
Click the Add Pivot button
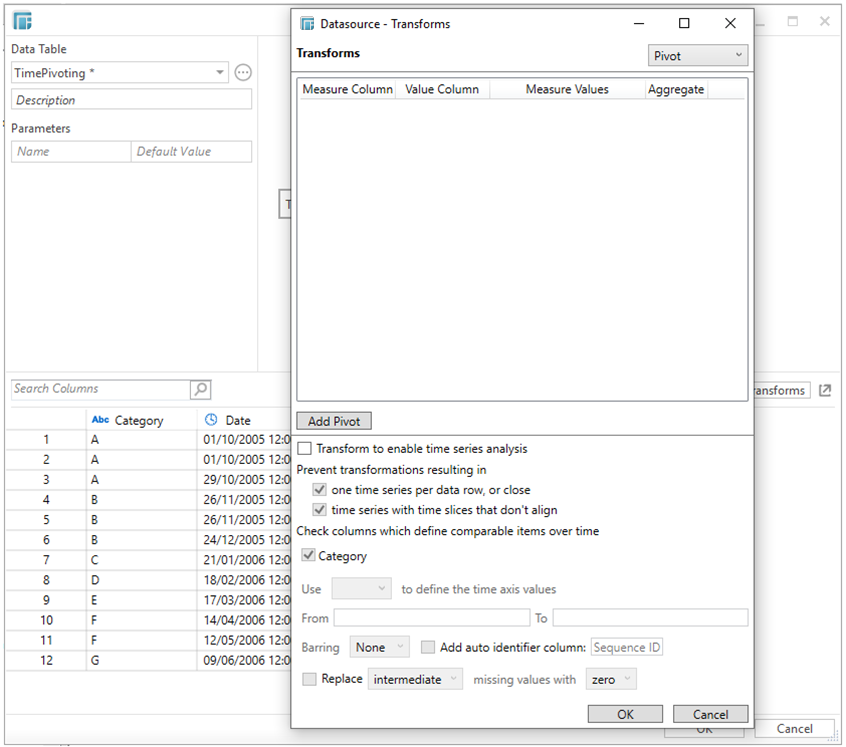point(334,421)
